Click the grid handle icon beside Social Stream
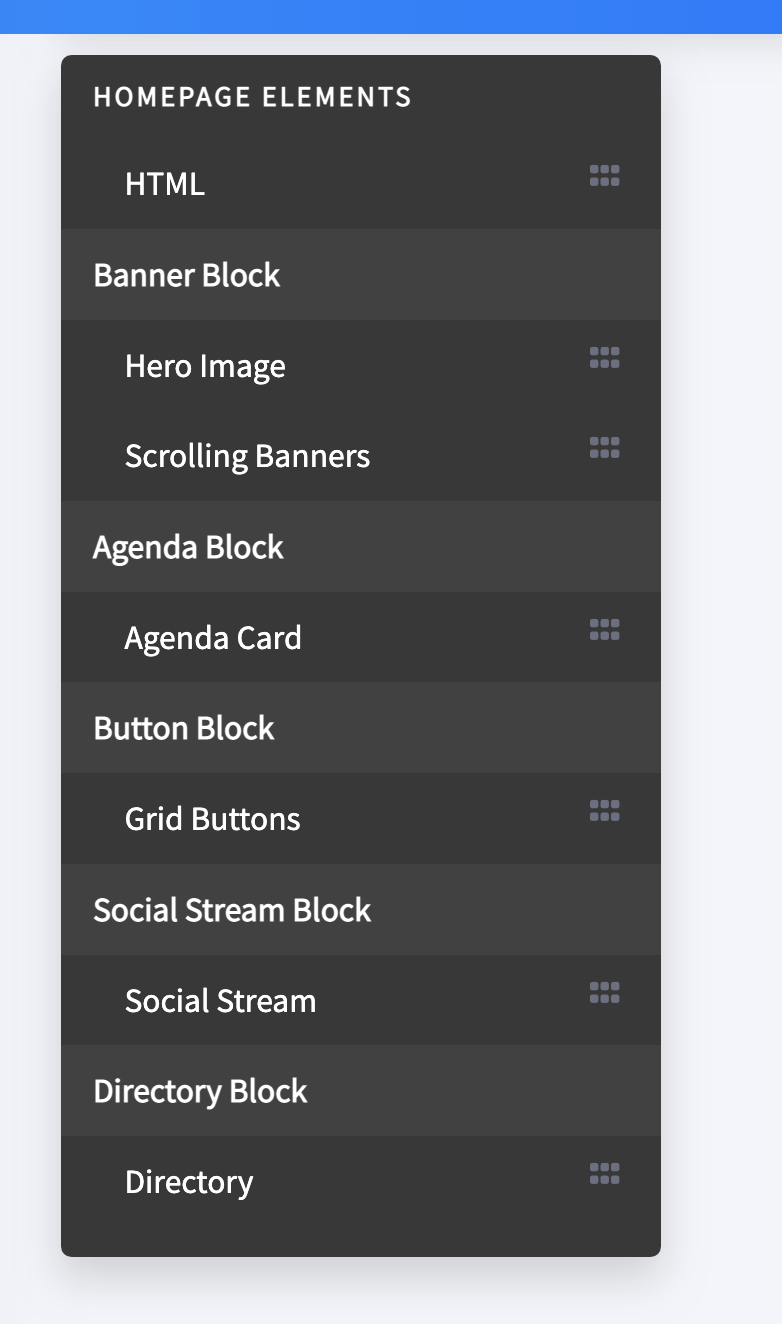The image size is (782, 1324). (604, 992)
